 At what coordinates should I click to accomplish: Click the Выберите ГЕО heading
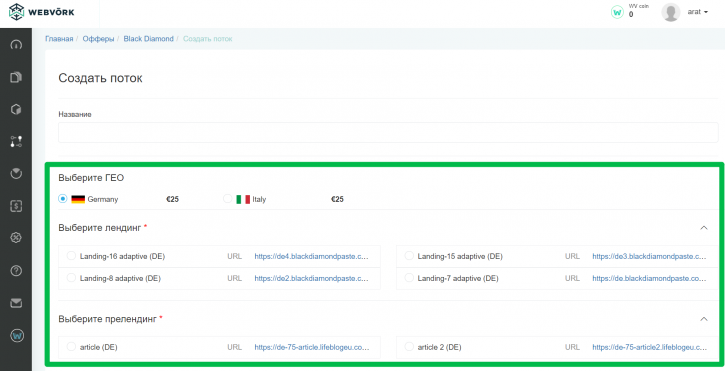tap(91, 178)
